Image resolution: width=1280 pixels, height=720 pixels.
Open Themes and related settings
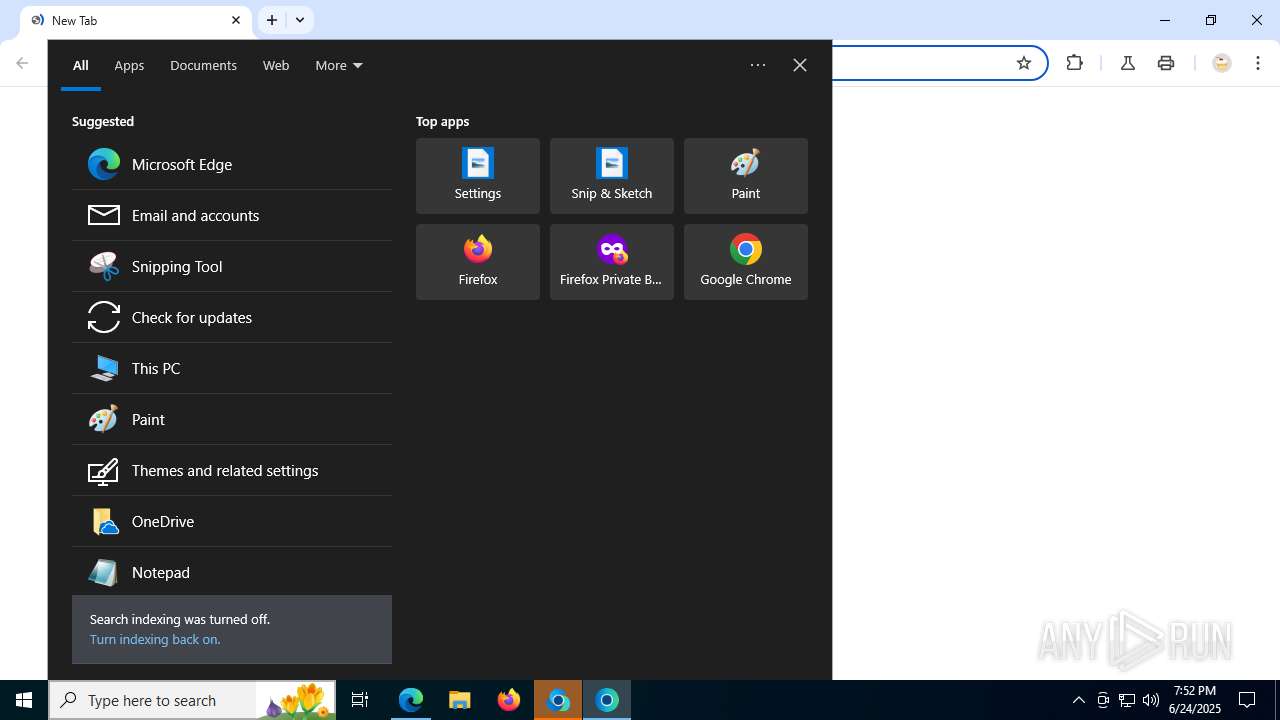tap(232, 470)
